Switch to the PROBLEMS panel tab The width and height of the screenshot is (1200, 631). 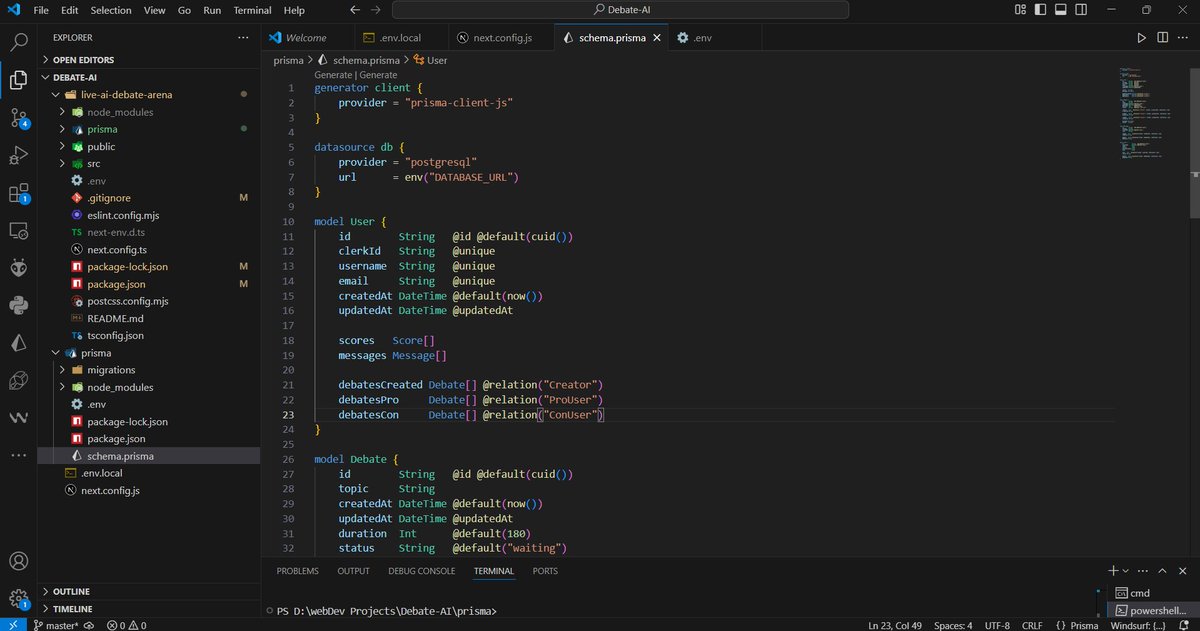pos(298,571)
